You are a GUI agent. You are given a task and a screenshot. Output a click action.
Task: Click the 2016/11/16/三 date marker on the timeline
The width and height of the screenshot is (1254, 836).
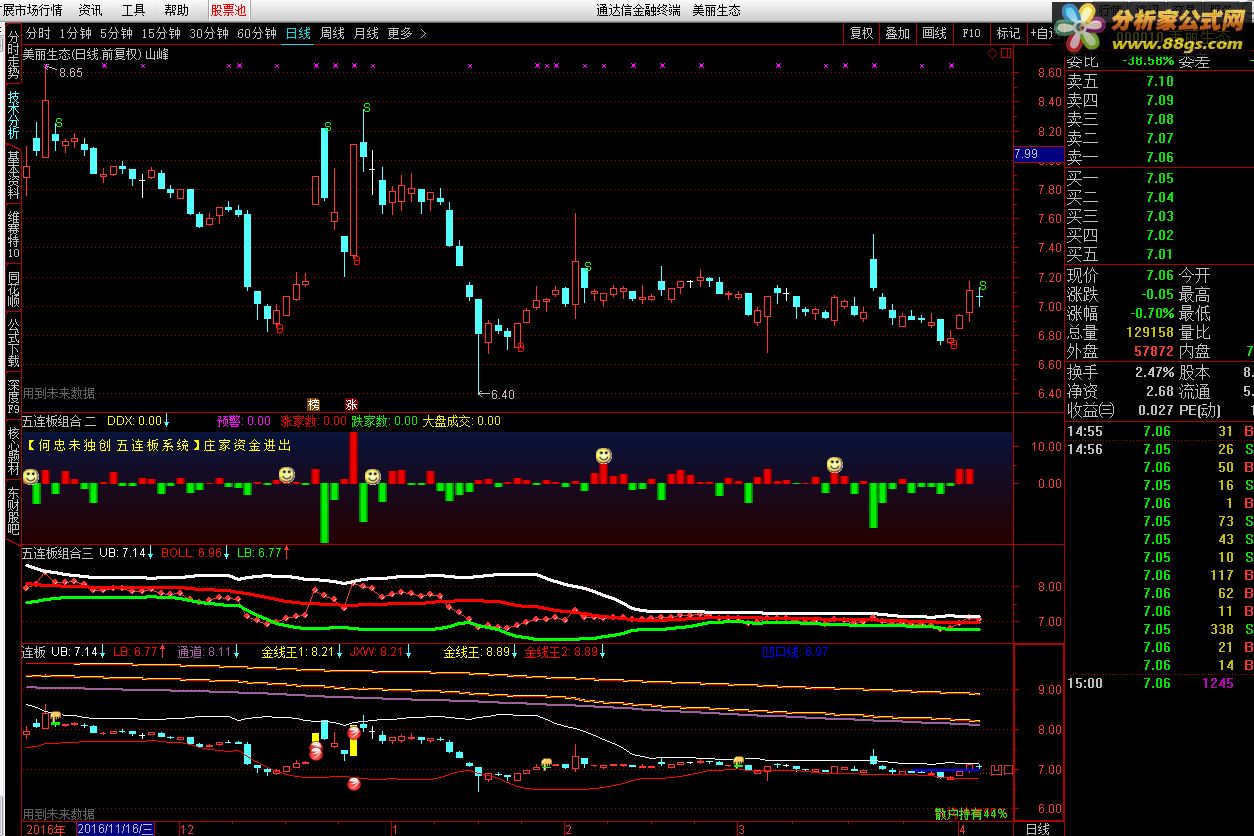pos(116,828)
